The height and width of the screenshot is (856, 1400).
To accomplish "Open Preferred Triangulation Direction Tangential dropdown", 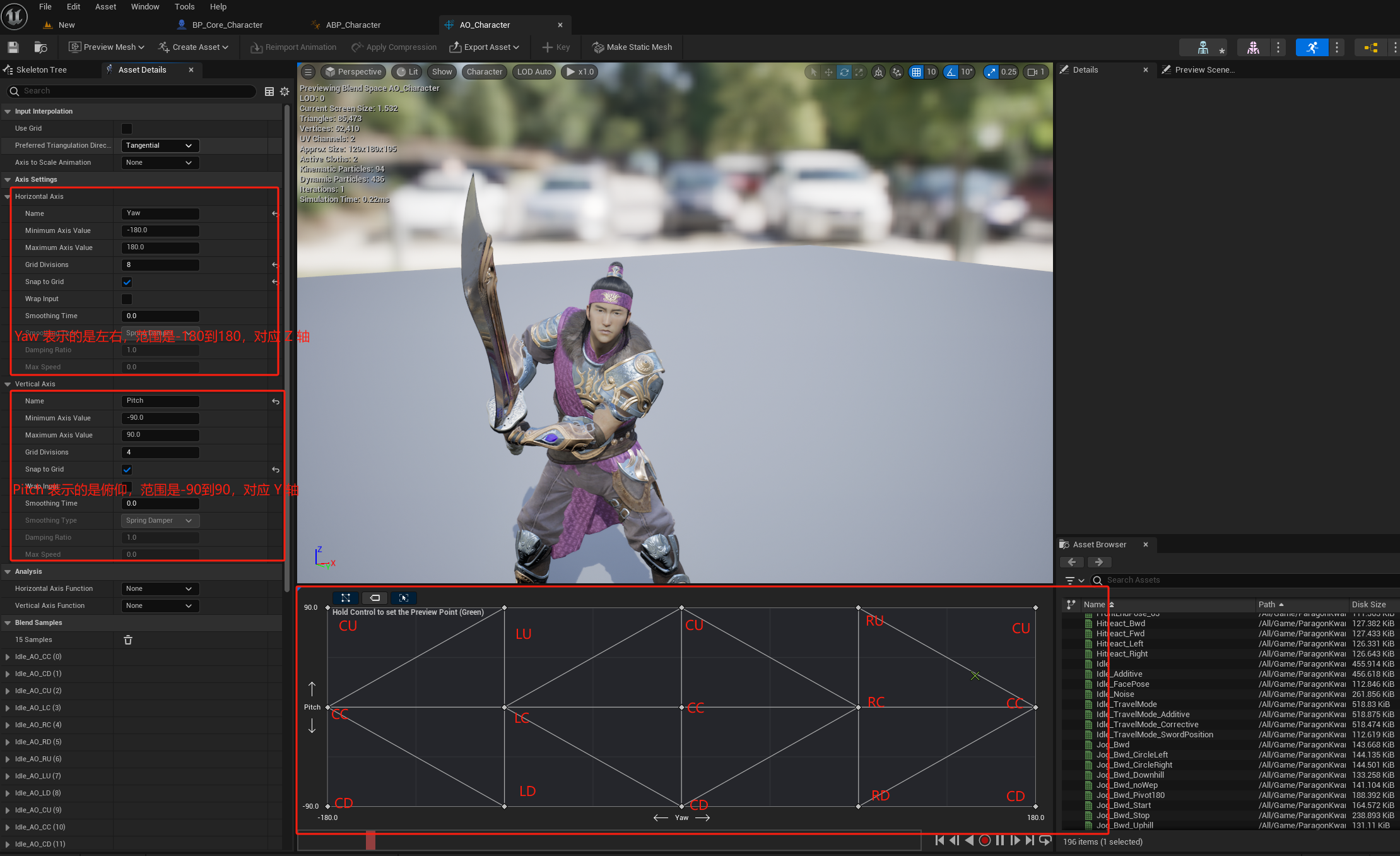I will 160,146.
